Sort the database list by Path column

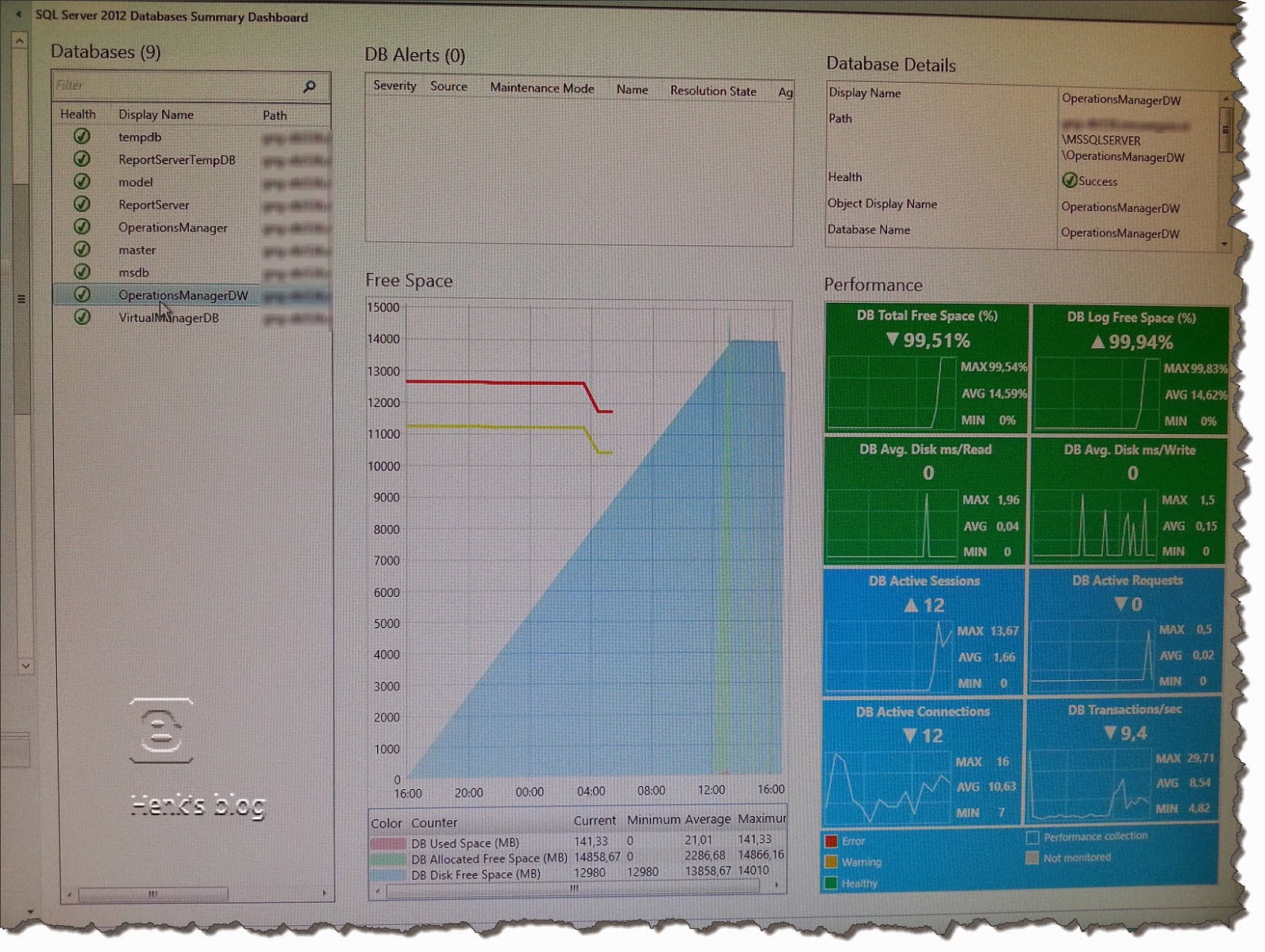274,115
